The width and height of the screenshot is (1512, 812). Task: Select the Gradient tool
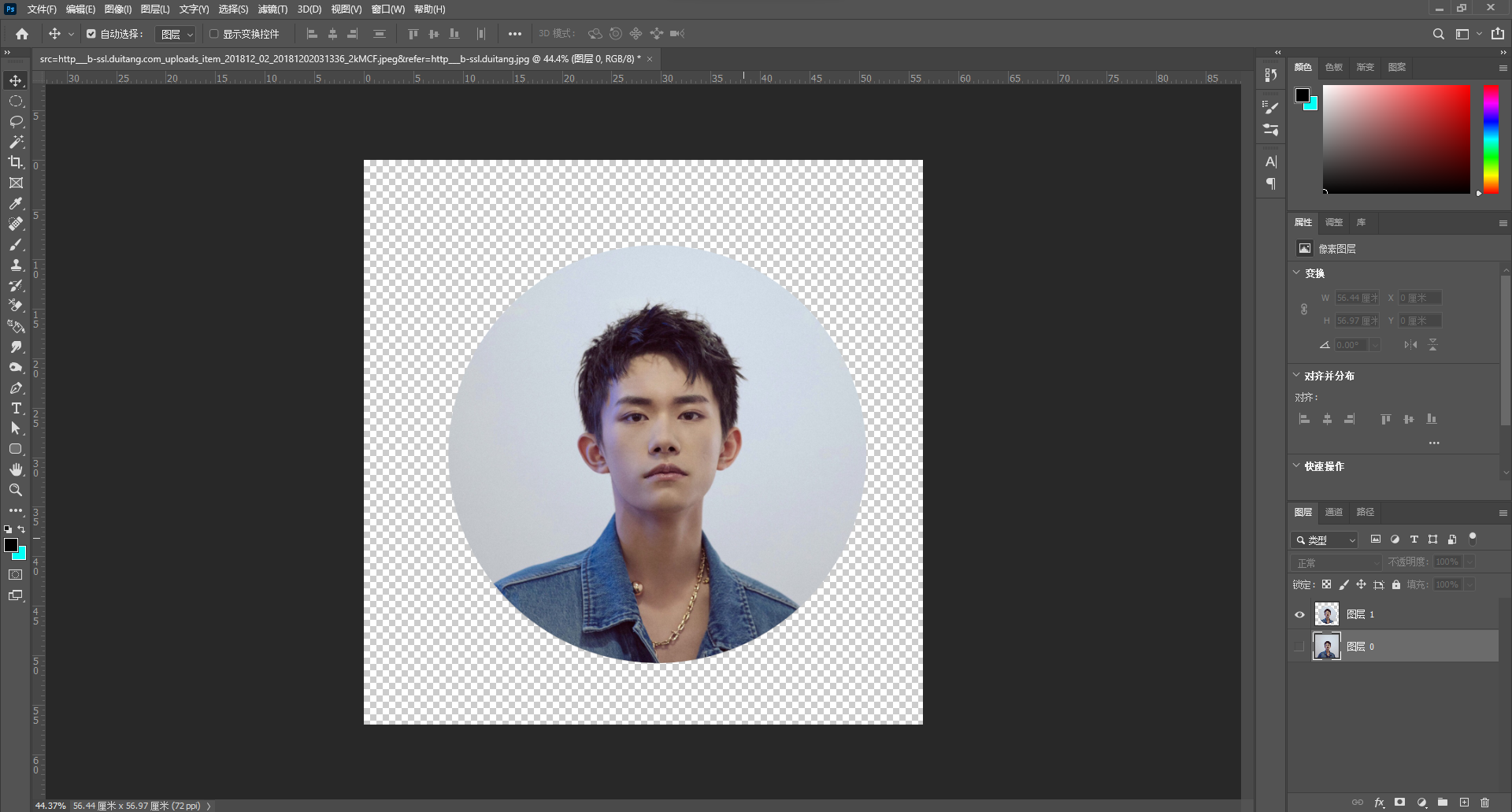[16, 326]
